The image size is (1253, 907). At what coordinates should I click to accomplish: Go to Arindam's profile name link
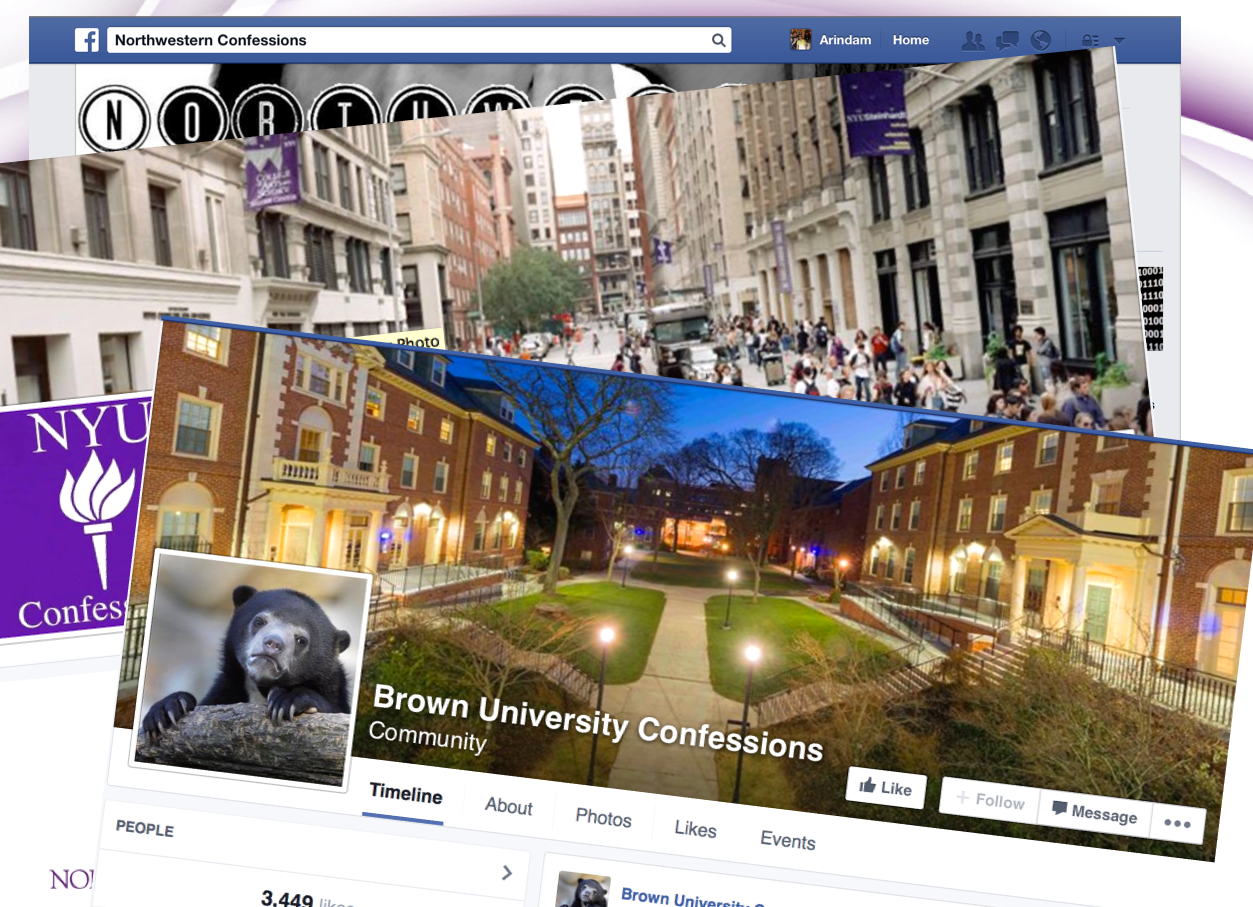(845, 40)
